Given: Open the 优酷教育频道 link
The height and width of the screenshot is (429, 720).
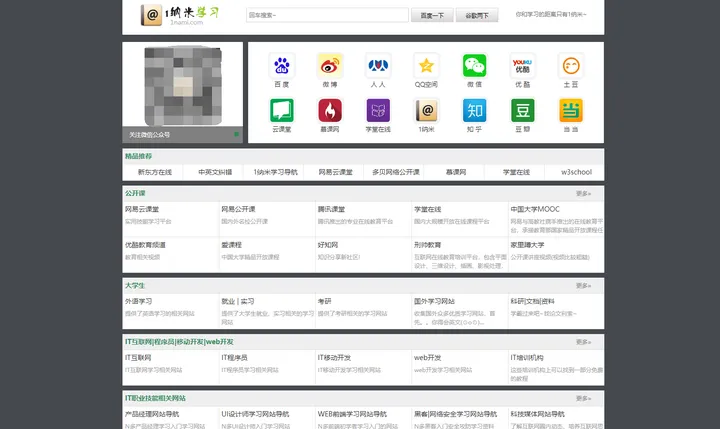Looking at the screenshot, I should tap(145, 245).
